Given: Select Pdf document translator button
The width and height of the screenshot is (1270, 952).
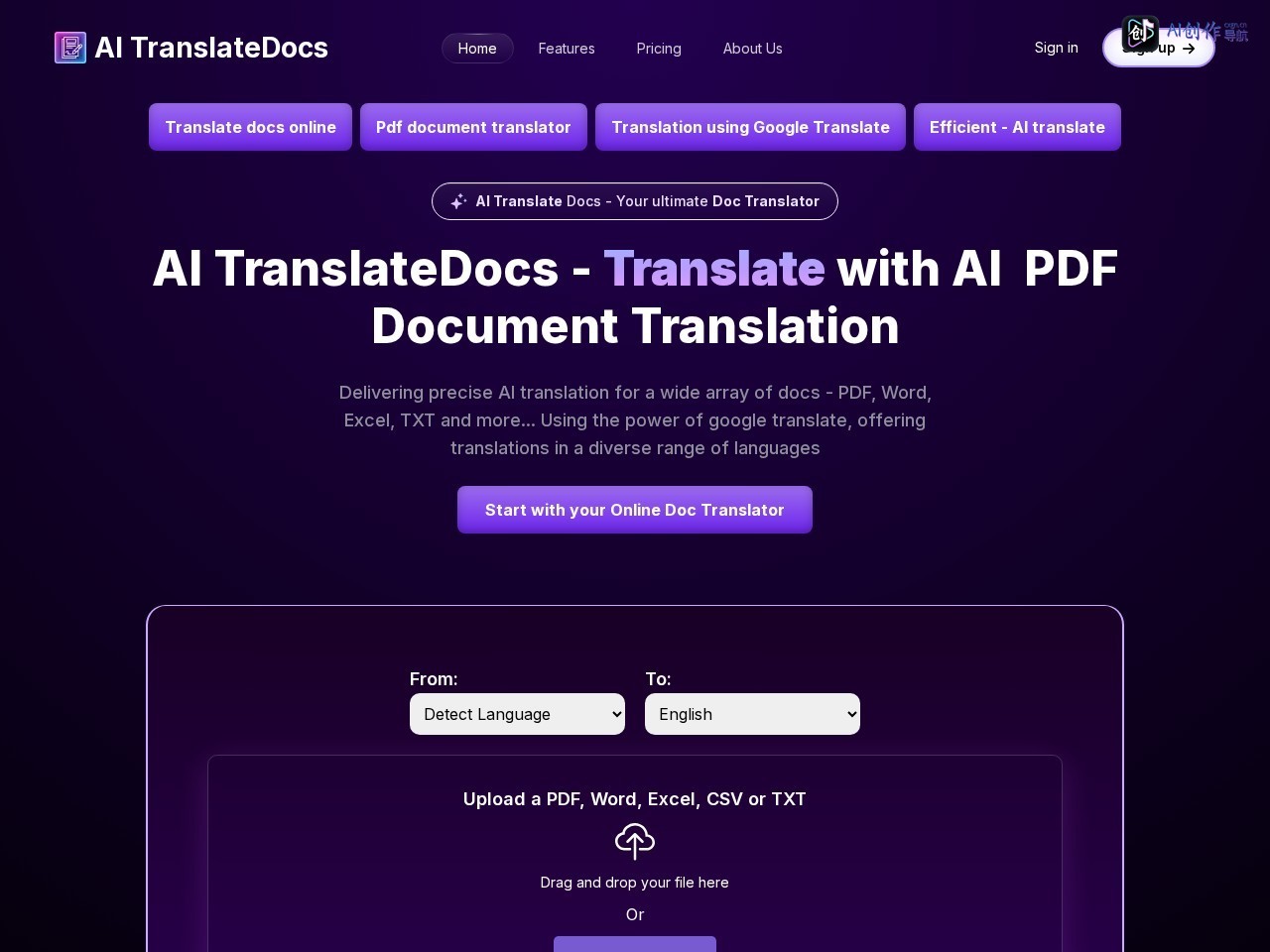Looking at the screenshot, I should coord(473,127).
